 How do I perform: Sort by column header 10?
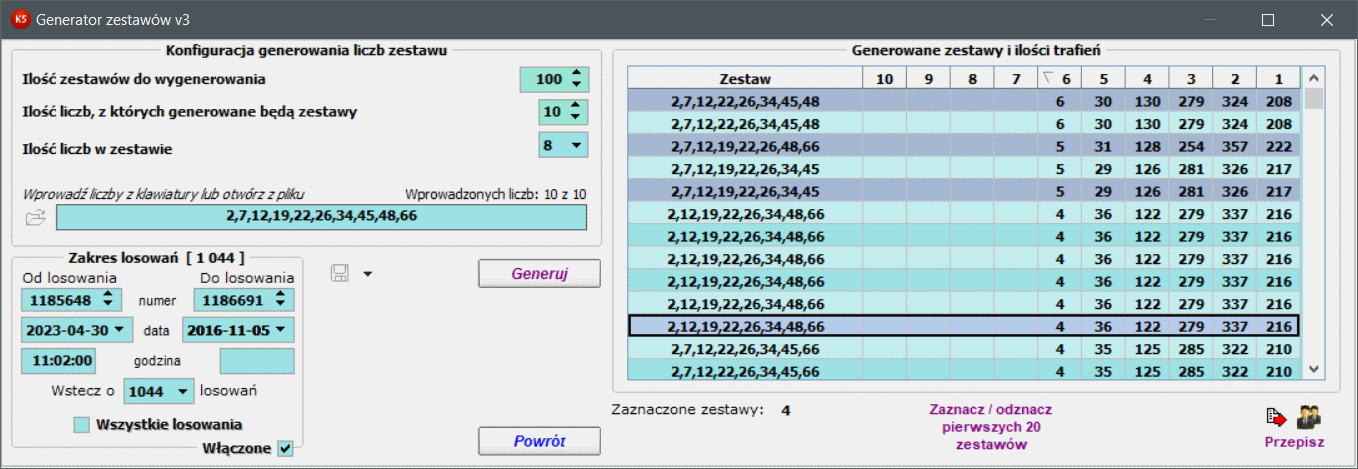coord(884,78)
